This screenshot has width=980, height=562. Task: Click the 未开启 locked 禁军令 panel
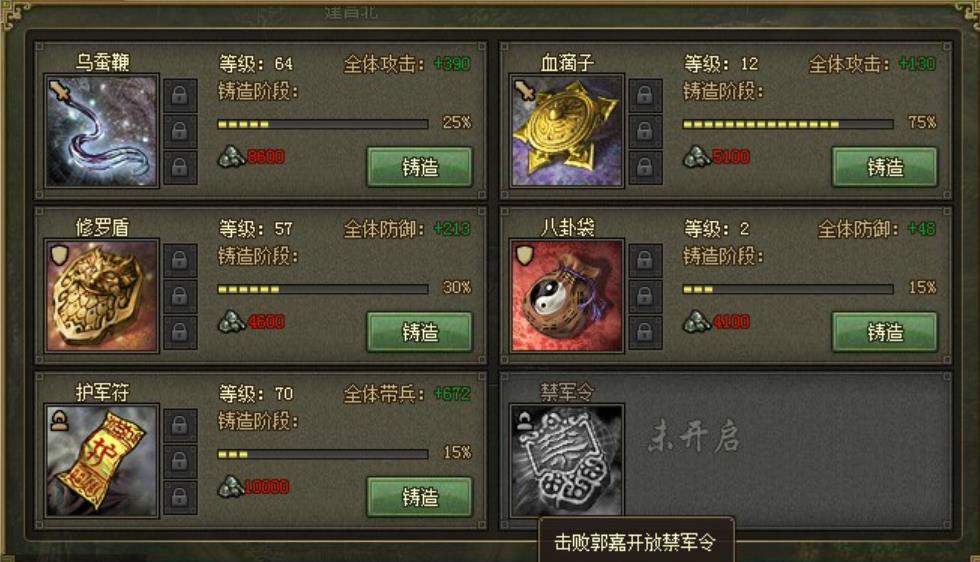(726, 451)
